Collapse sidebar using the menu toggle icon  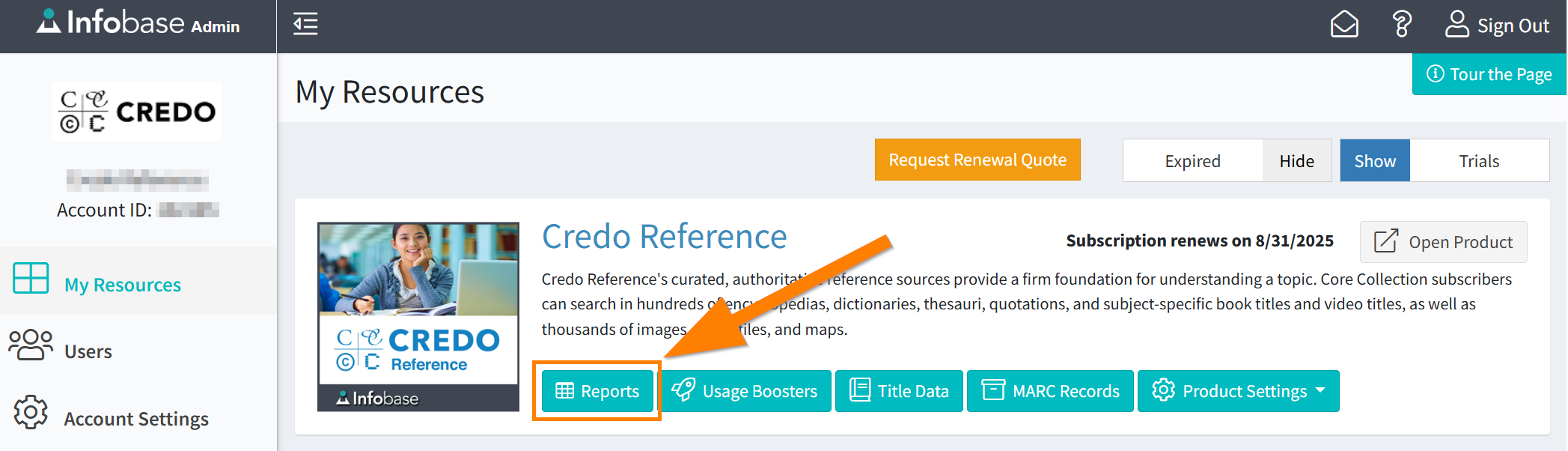305,24
